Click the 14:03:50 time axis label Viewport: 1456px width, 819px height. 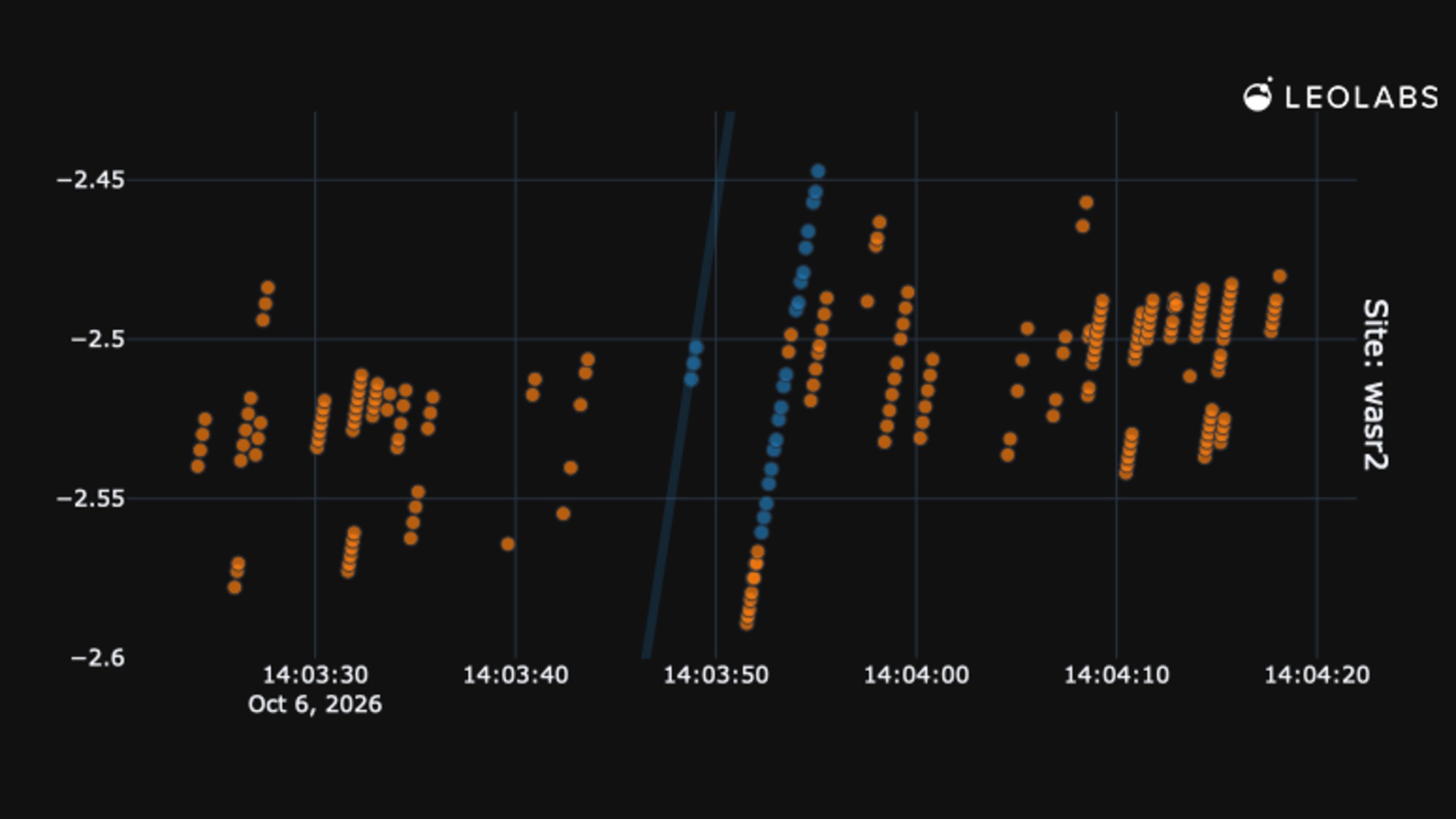click(x=716, y=675)
